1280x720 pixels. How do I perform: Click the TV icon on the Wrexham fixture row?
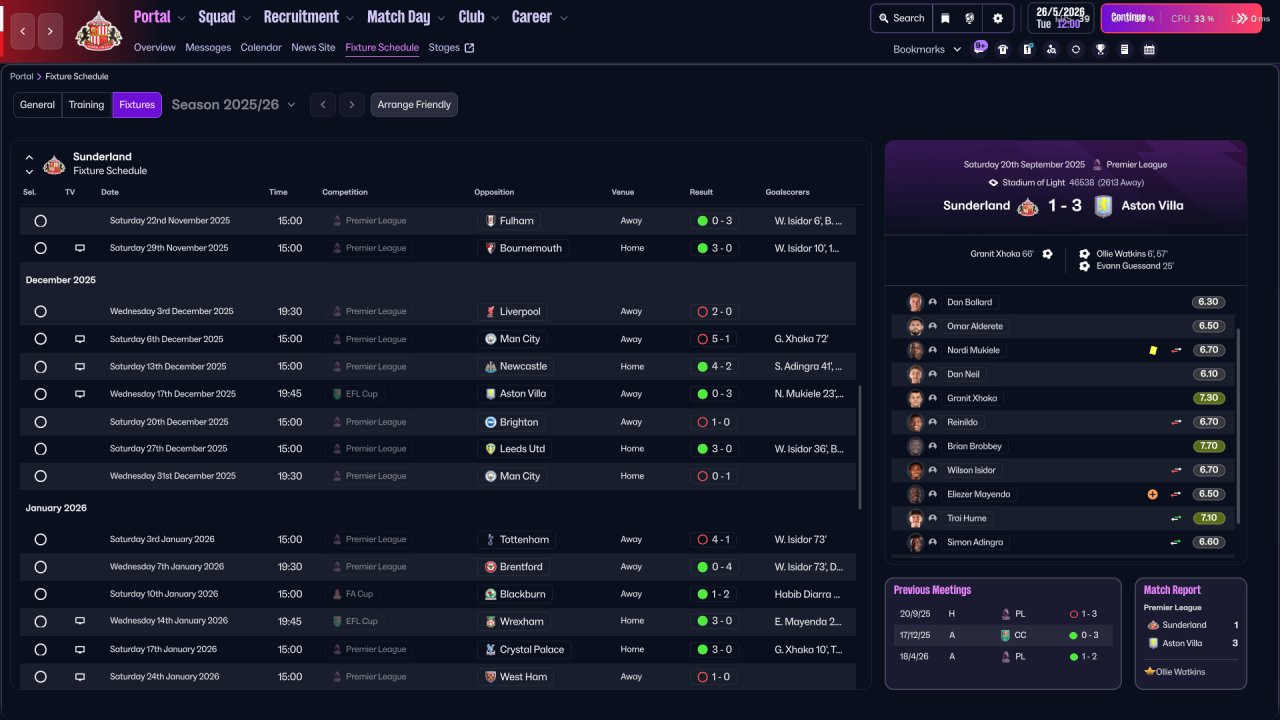tap(80, 621)
